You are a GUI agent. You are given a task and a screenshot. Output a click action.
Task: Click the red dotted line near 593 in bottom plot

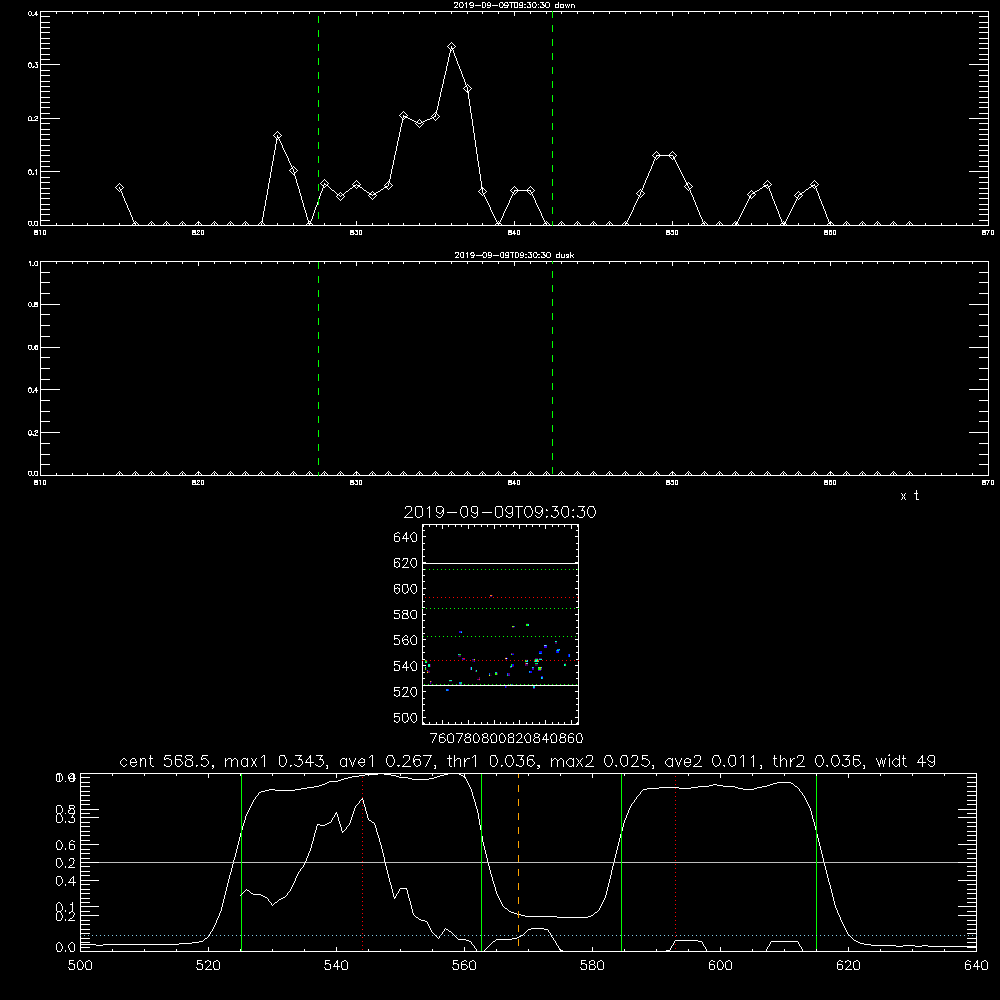[x=675, y=861]
